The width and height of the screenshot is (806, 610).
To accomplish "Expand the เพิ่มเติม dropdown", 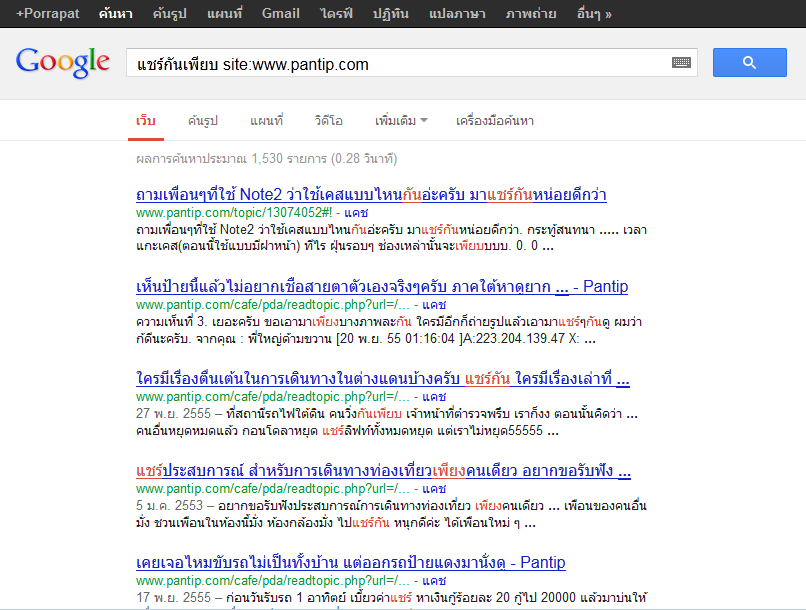I will click(x=401, y=121).
